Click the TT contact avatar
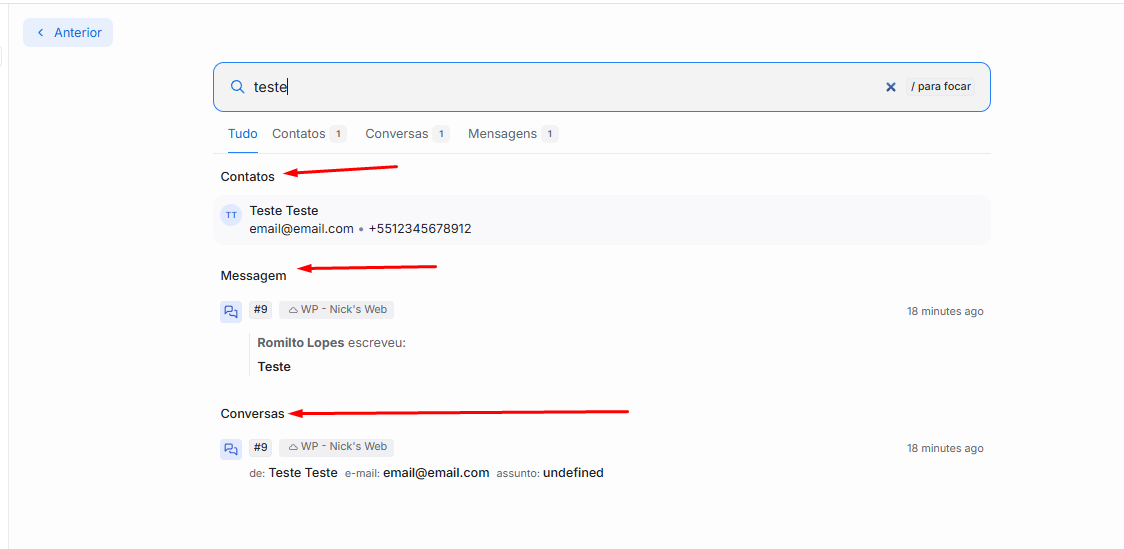The height and width of the screenshot is (549, 1124). pos(231,215)
